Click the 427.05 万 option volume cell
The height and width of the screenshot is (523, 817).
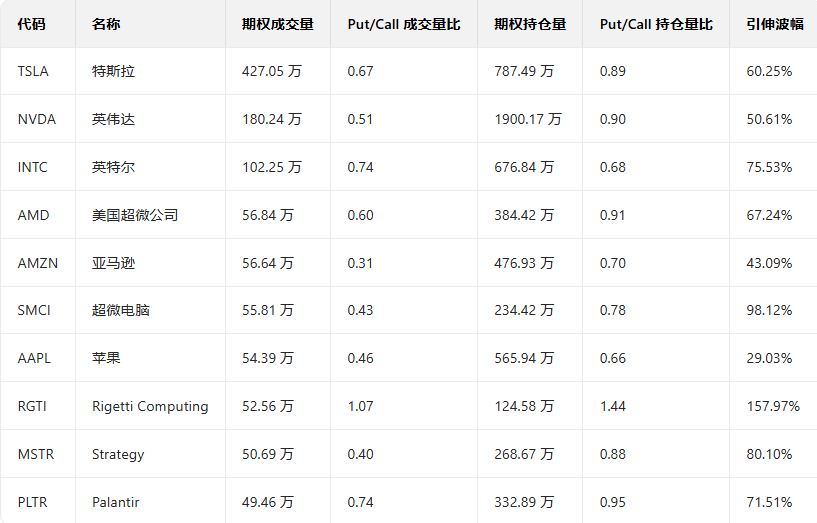click(x=272, y=71)
